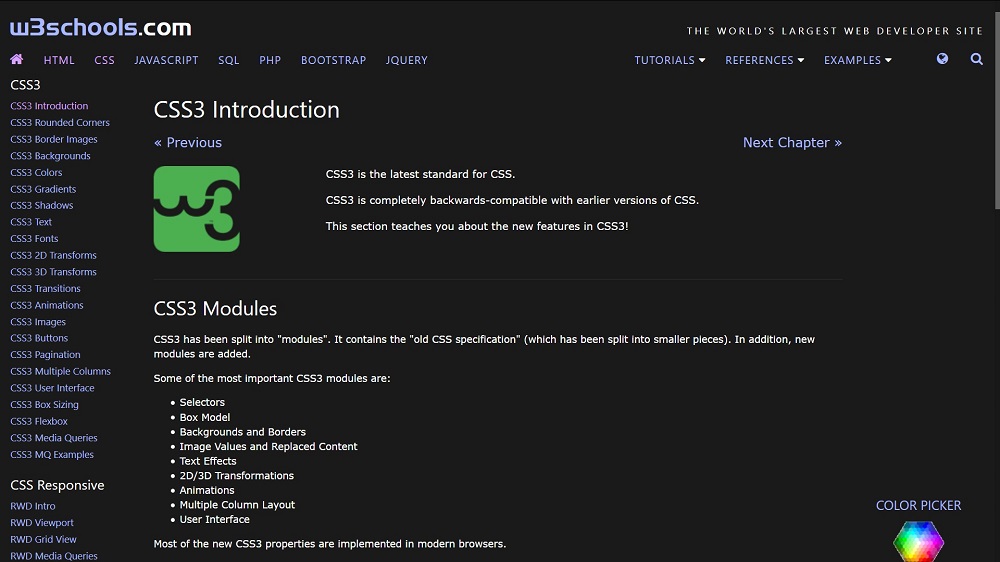Expand the Tutorials dropdown menu
Viewport: 1000px width, 562px height.
669,60
